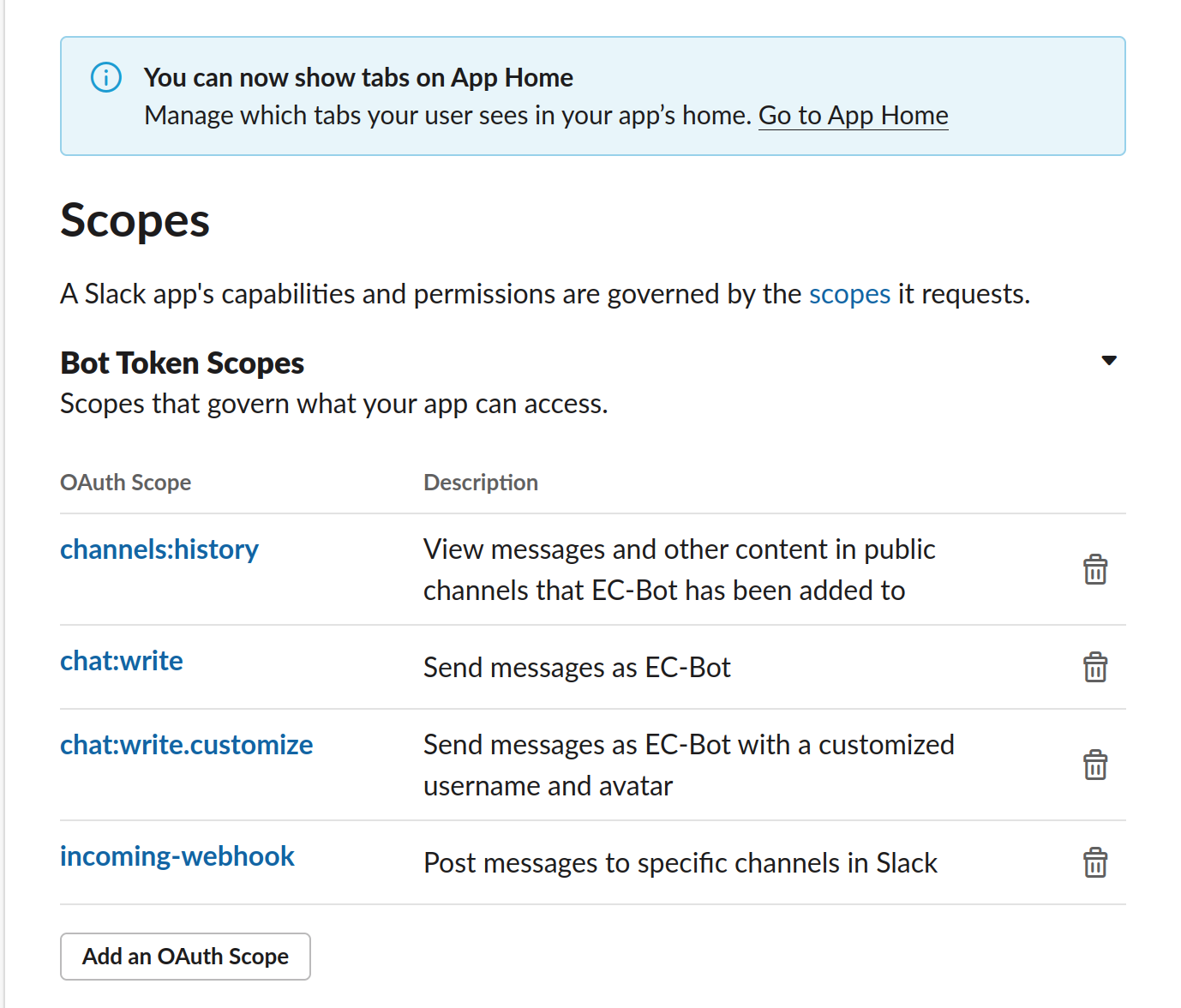Open the chat:write.customize scope link
Image resolution: width=1181 pixels, height=1008 pixels.
point(187,745)
